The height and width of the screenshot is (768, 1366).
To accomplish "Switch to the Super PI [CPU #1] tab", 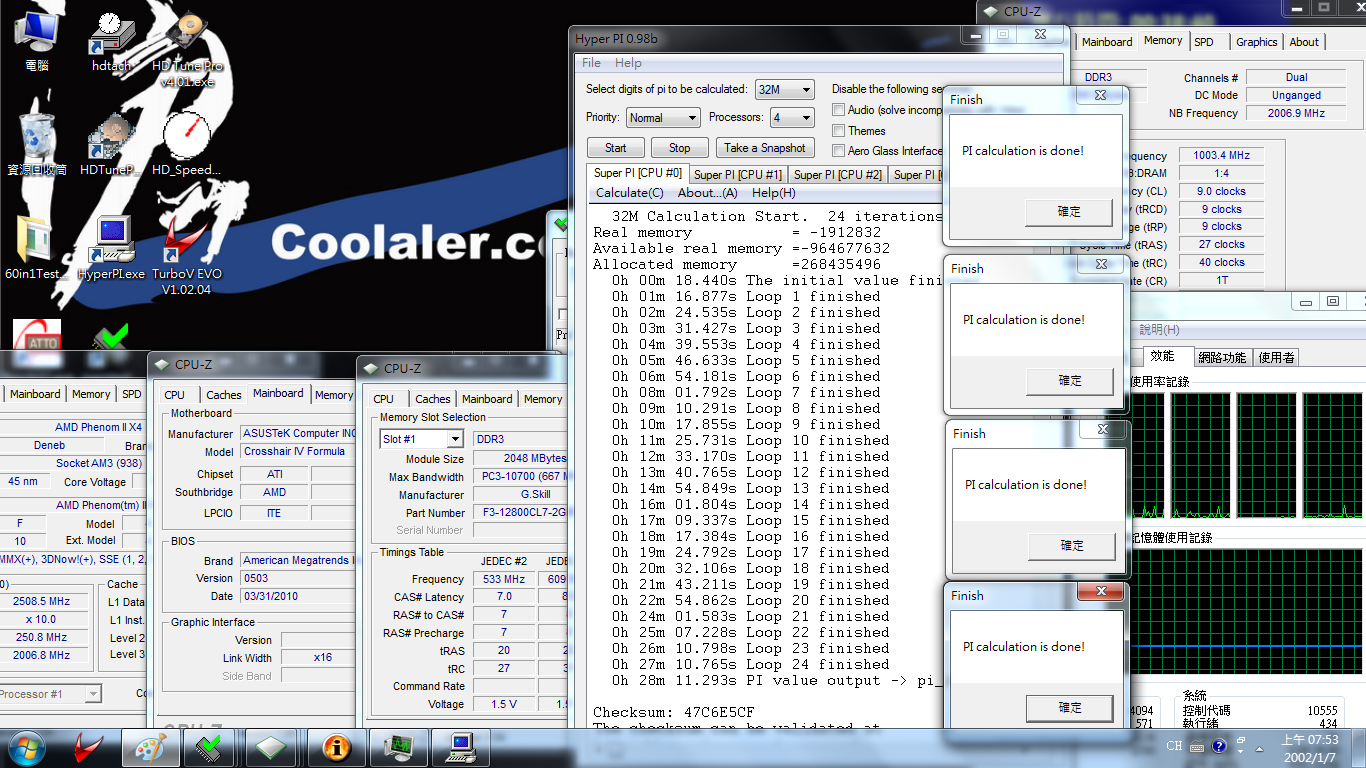I will tap(738, 175).
